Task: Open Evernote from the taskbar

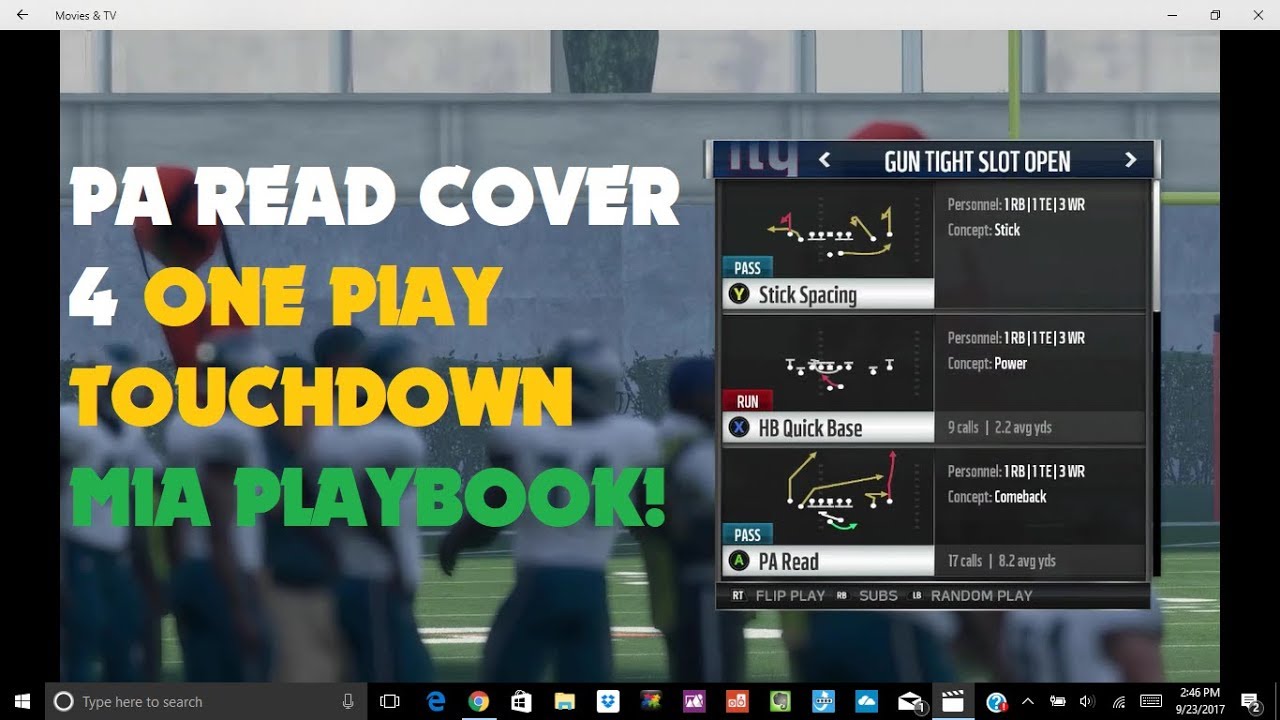Action: click(x=779, y=701)
